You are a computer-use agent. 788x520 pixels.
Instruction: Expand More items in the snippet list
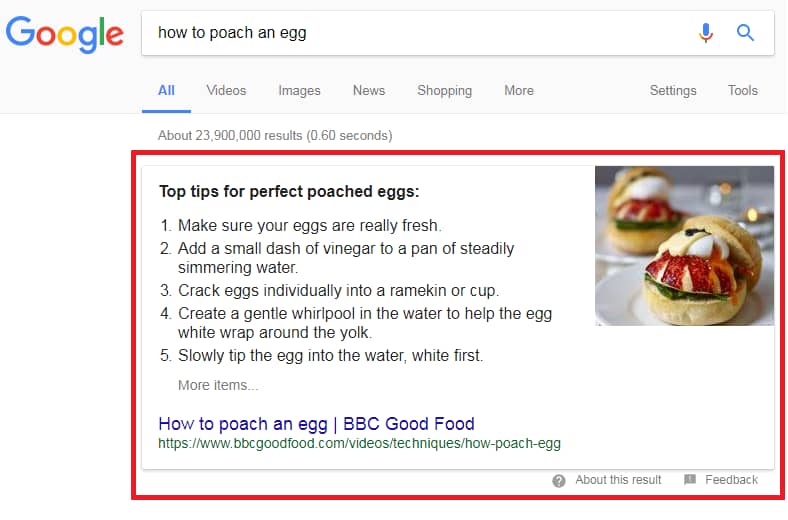click(218, 385)
